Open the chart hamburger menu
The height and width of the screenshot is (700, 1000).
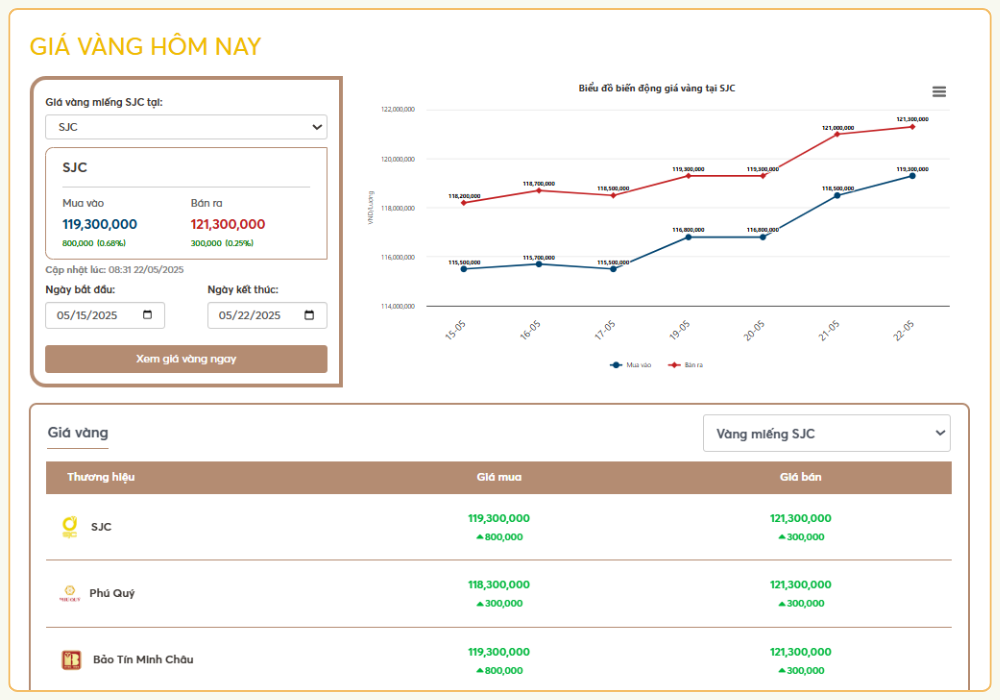[x=939, y=92]
